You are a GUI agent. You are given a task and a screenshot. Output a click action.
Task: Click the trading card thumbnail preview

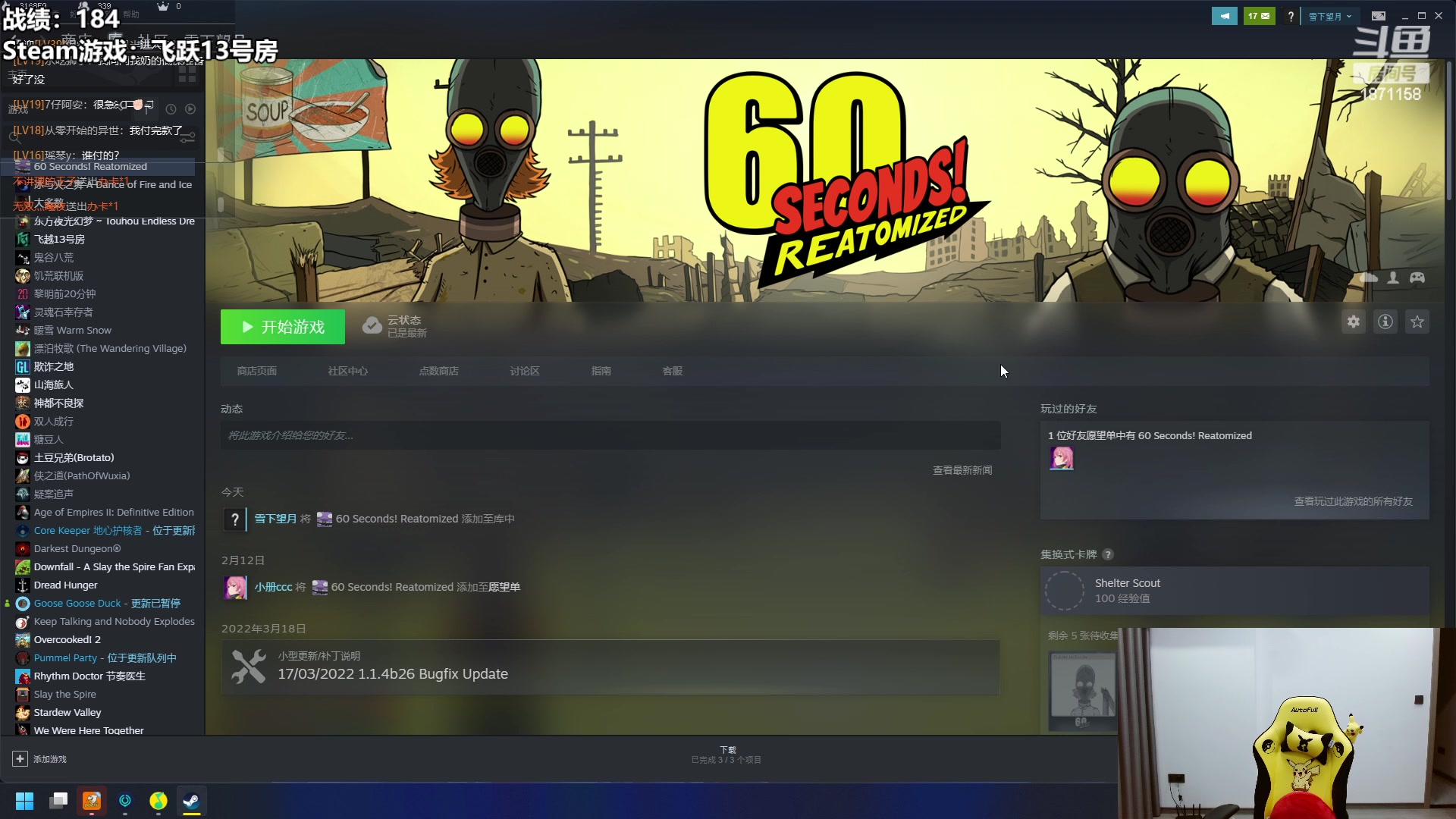[1083, 690]
